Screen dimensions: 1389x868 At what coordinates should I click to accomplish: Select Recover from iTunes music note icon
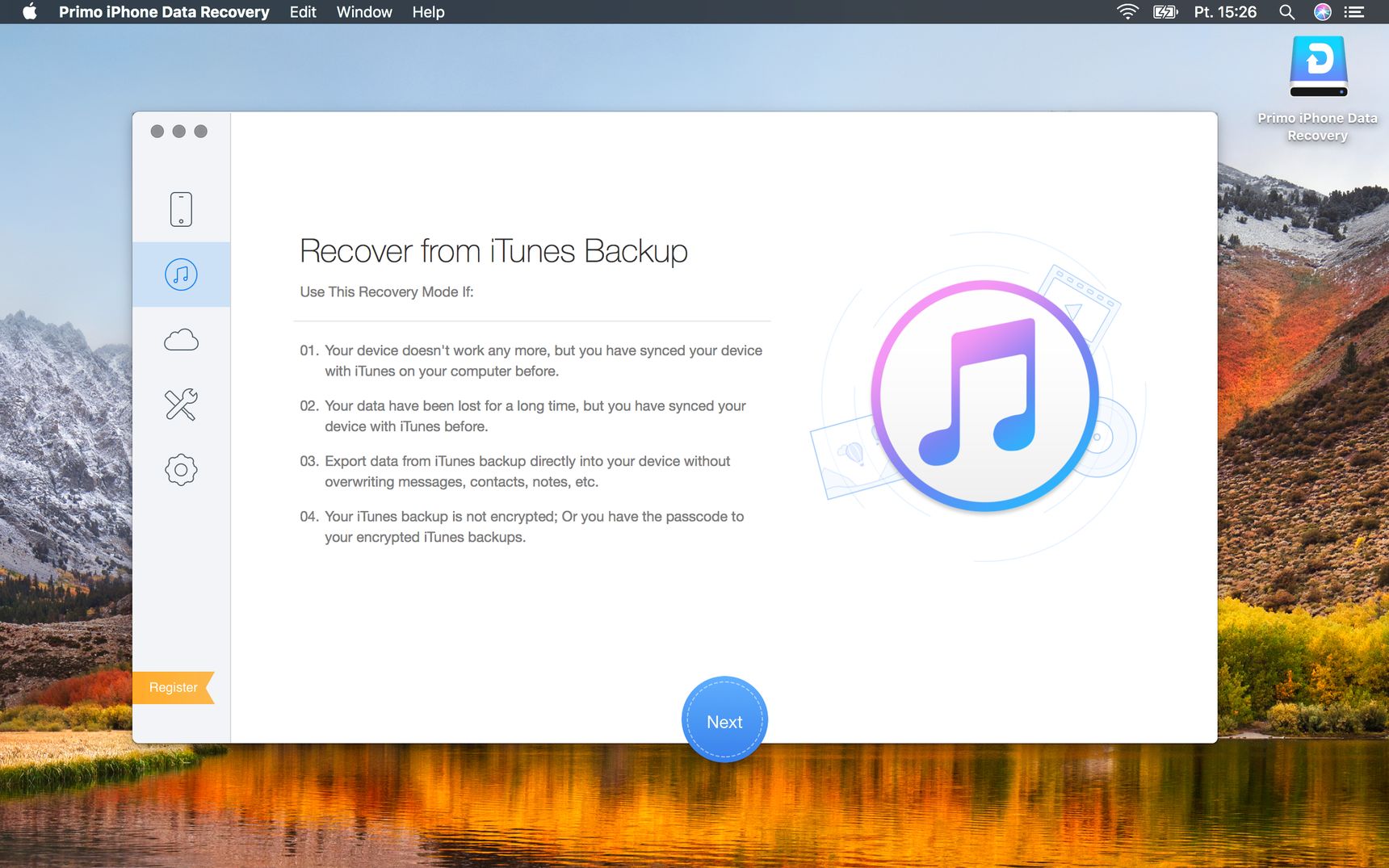click(x=181, y=275)
